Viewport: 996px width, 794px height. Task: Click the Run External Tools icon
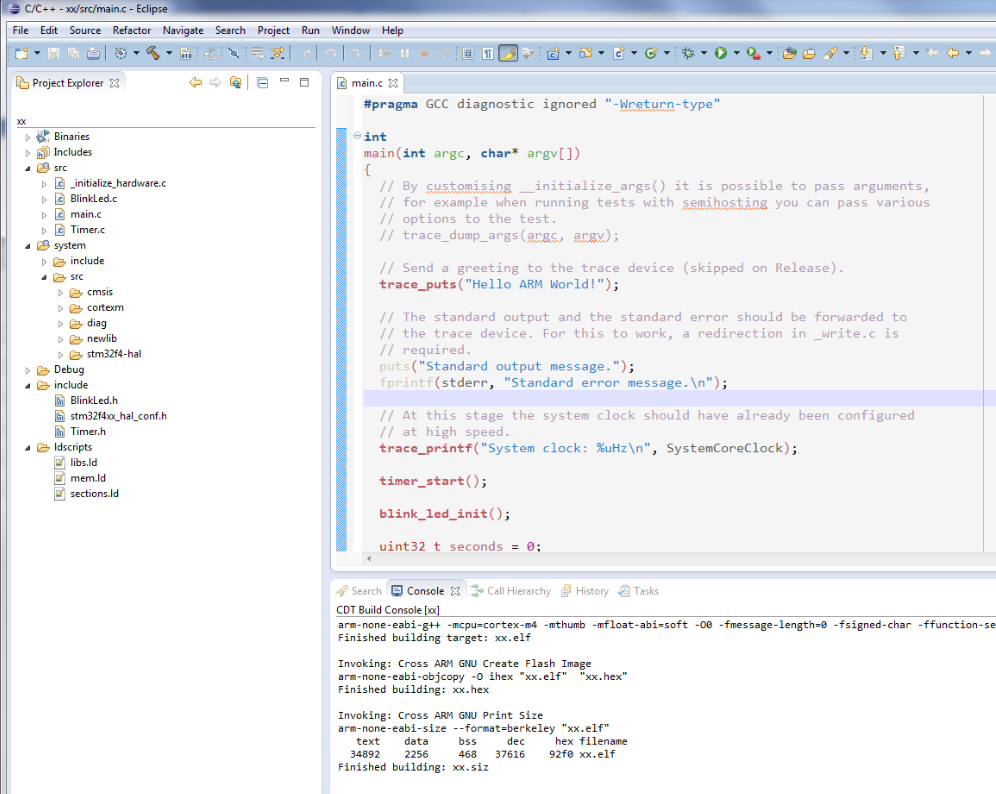point(753,53)
